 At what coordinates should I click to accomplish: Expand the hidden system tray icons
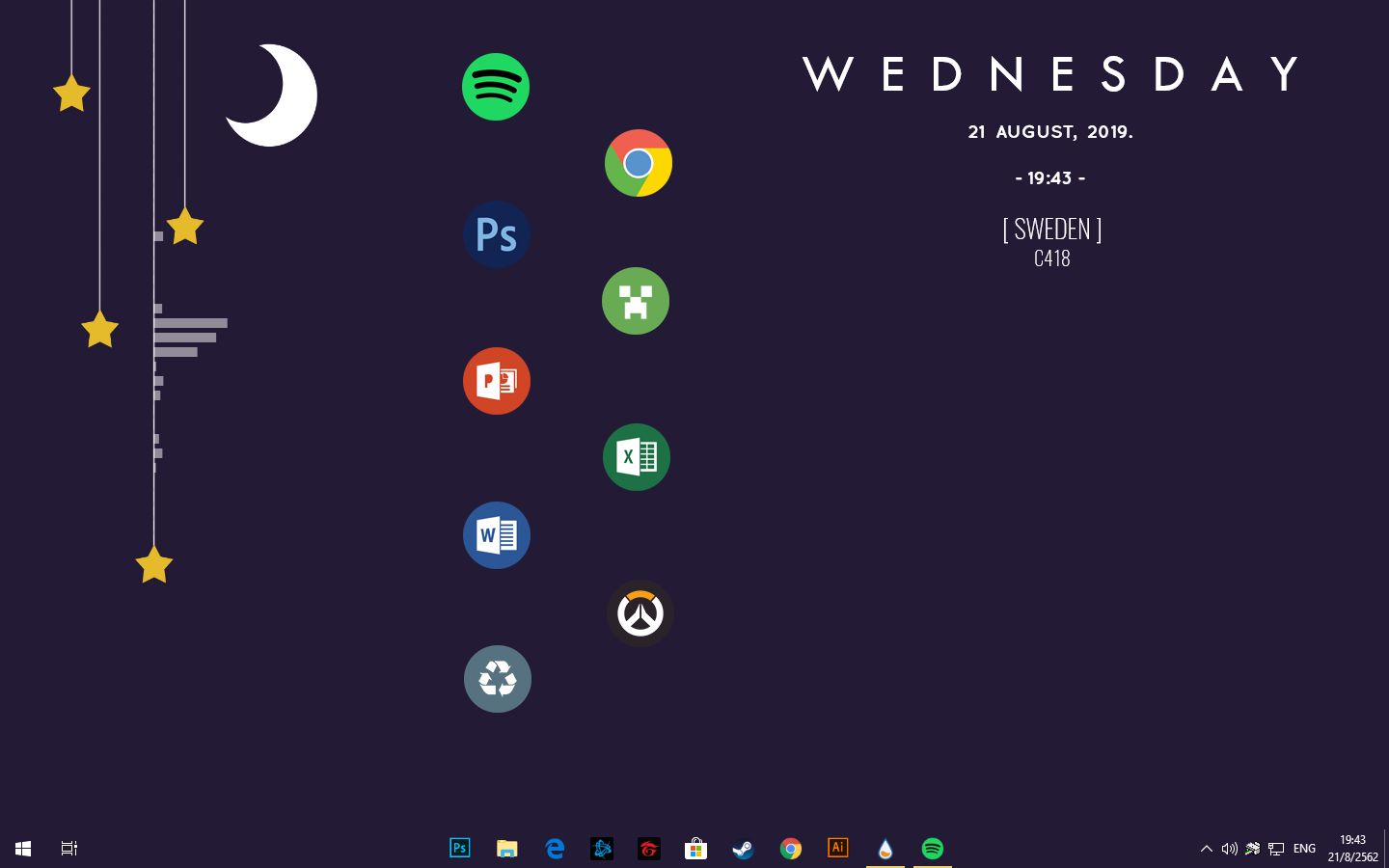(x=1206, y=849)
